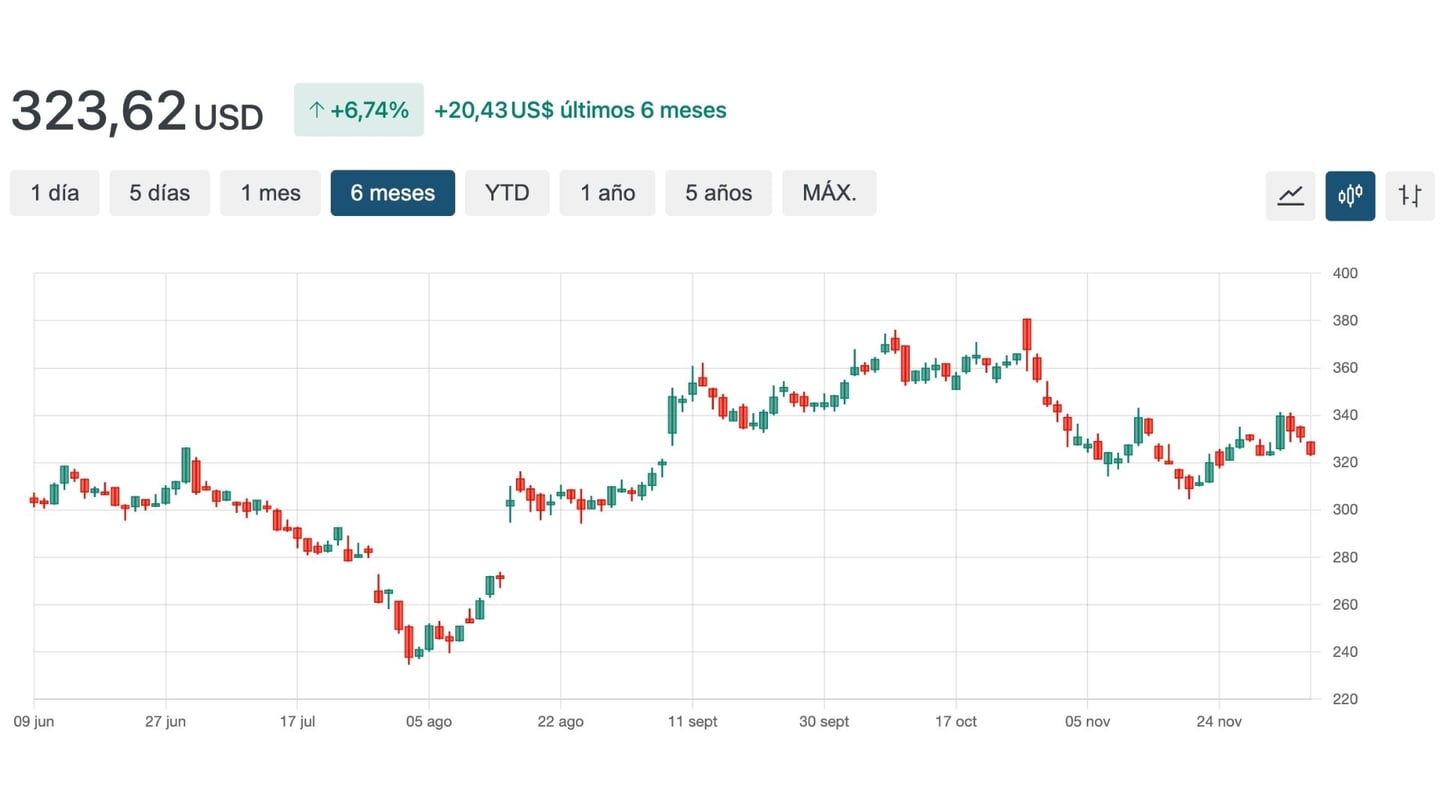Select the 1 año period
This screenshot has height=810, width=1440.
pyautogui.click(x=607, y=193)
